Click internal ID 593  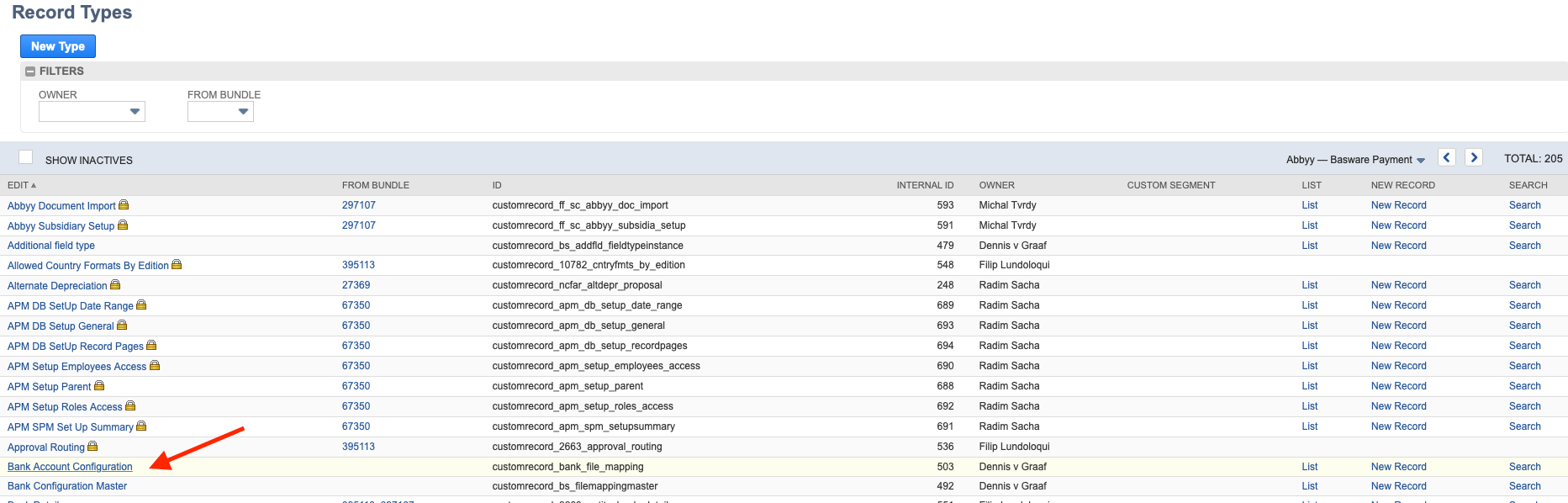click(x=945, y=205)
